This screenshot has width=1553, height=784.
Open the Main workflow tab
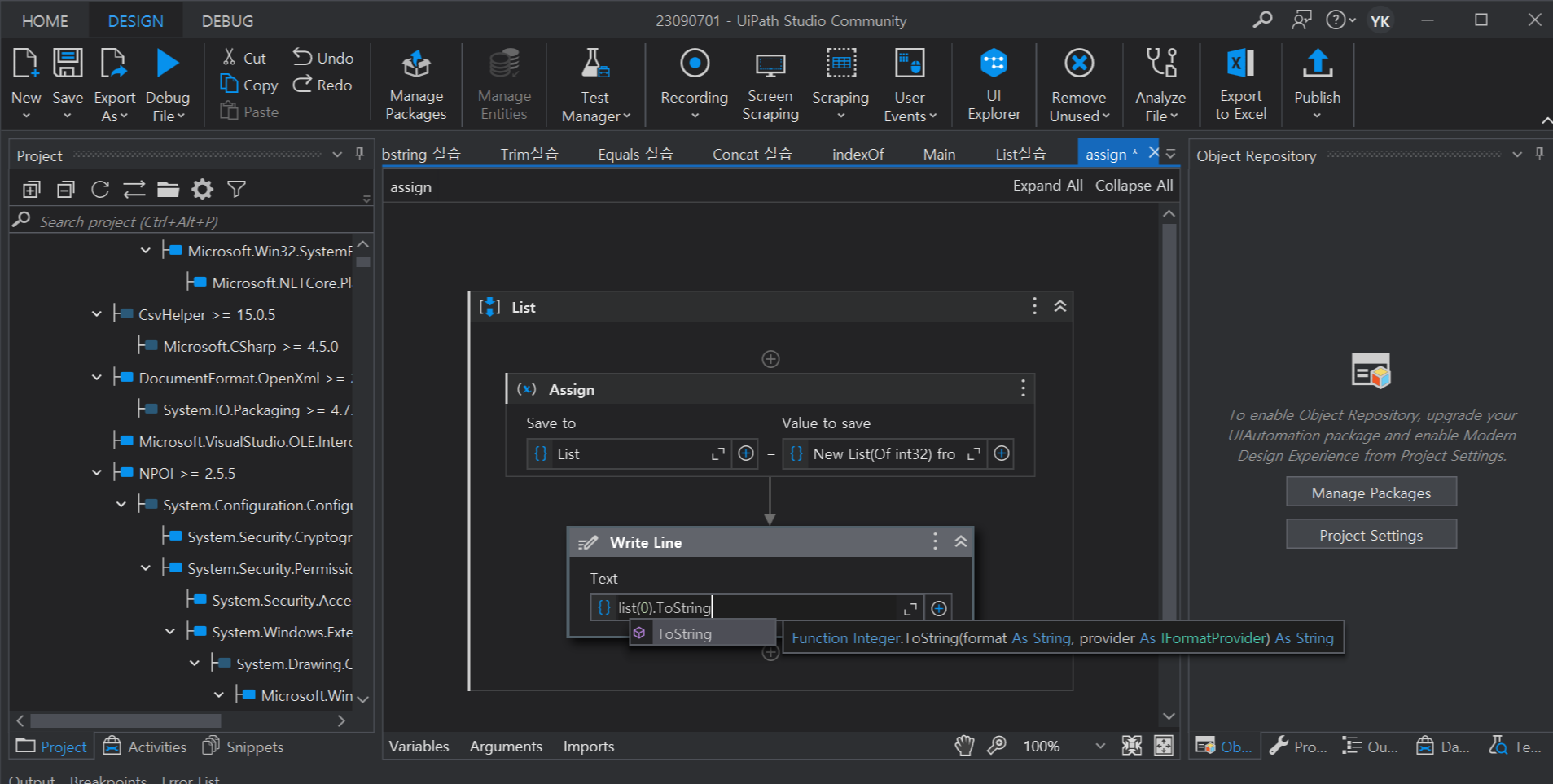[x=939, y=154]
